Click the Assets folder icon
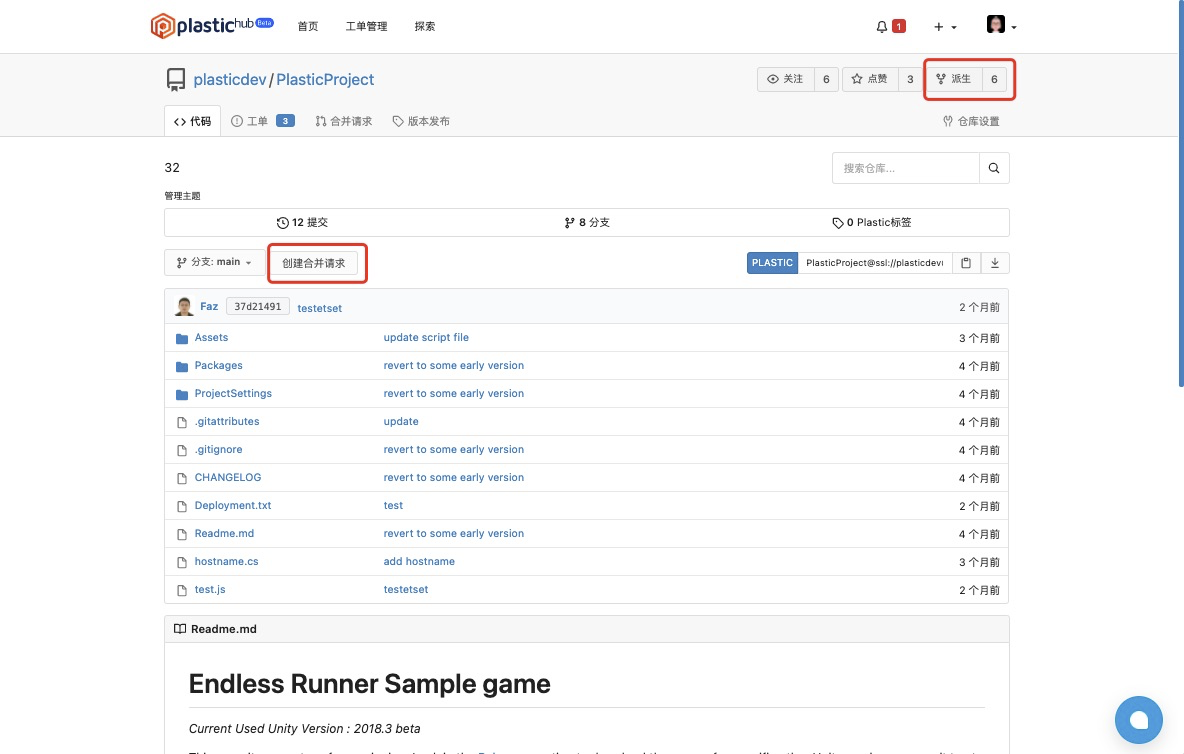The height and width of the screenshot is (754, 1184). pyautogui.click(x=182, y=338)
